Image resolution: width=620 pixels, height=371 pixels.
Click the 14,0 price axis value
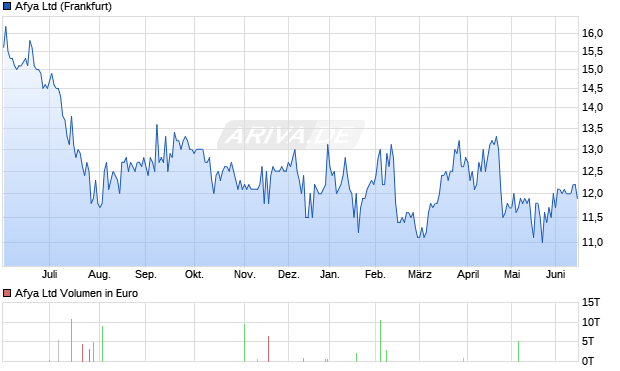(x=592, y=107)
